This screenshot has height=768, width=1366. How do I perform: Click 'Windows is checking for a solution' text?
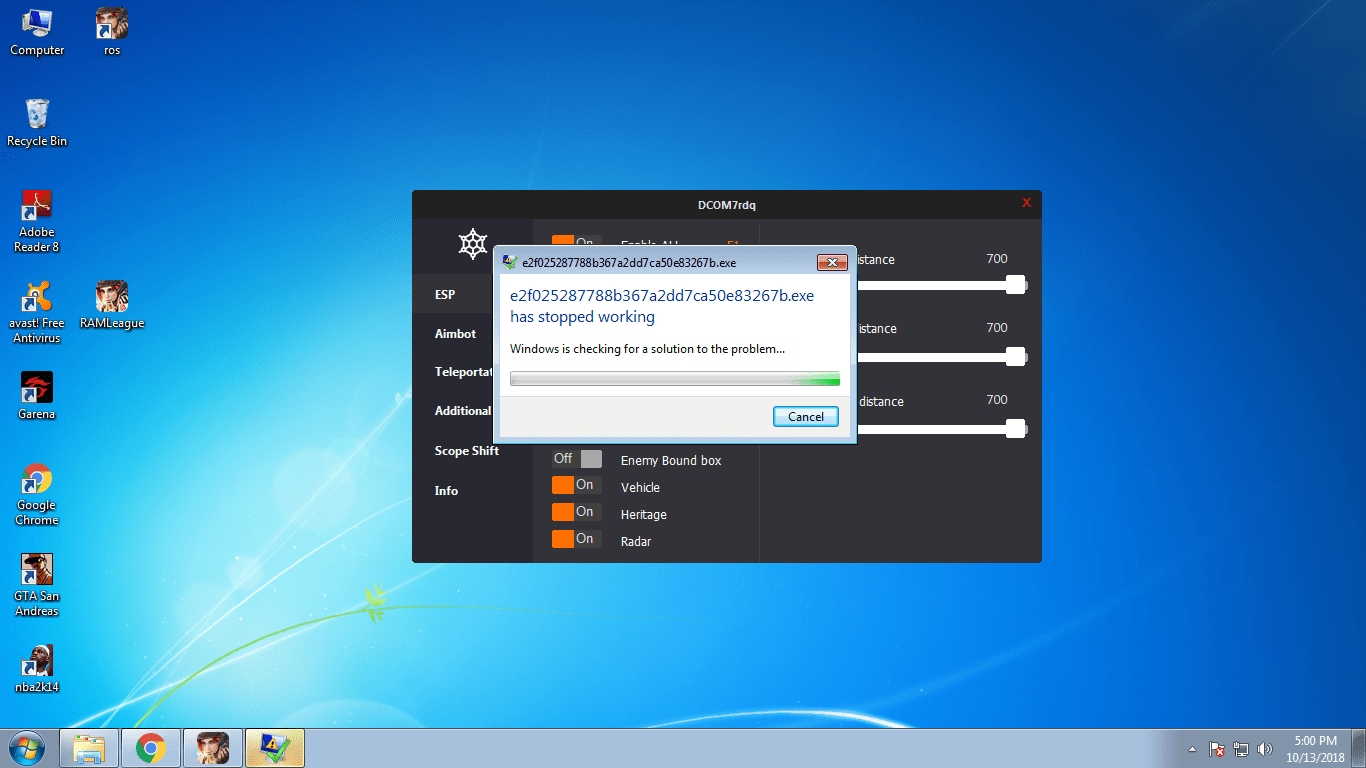(x=647, y=349)
